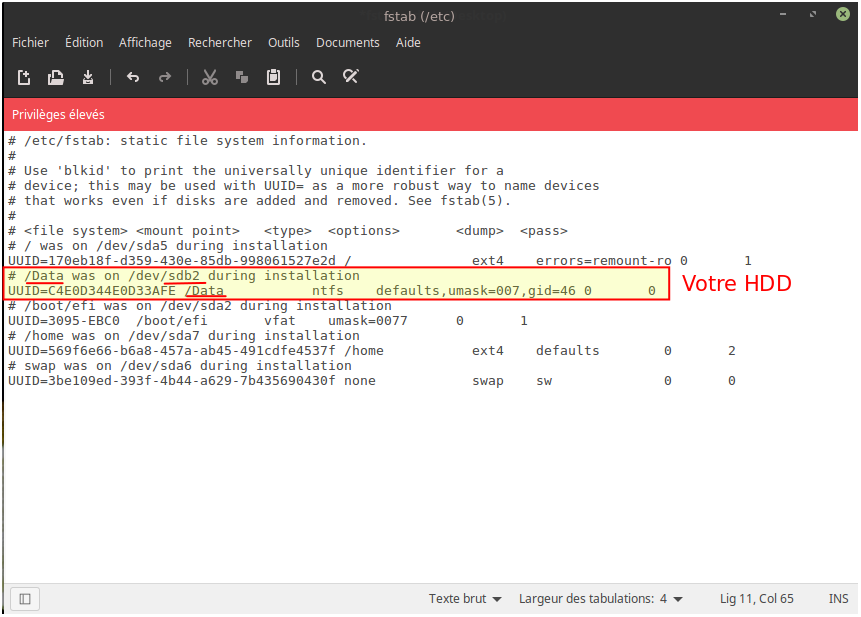Click 'sw' option in swap line
This screenshot has width=861, height=617.
point(544,381)
